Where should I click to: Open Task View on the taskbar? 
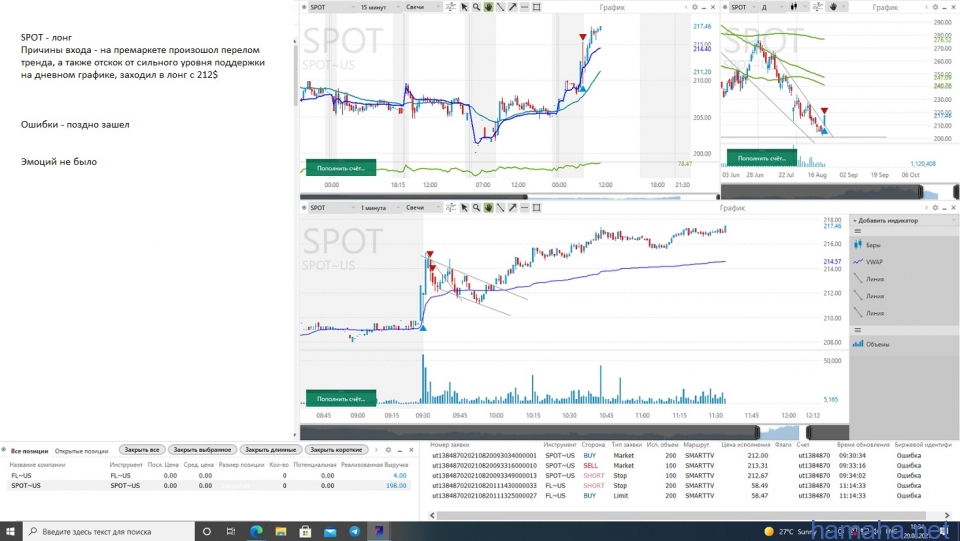click(x=231, y=531)
